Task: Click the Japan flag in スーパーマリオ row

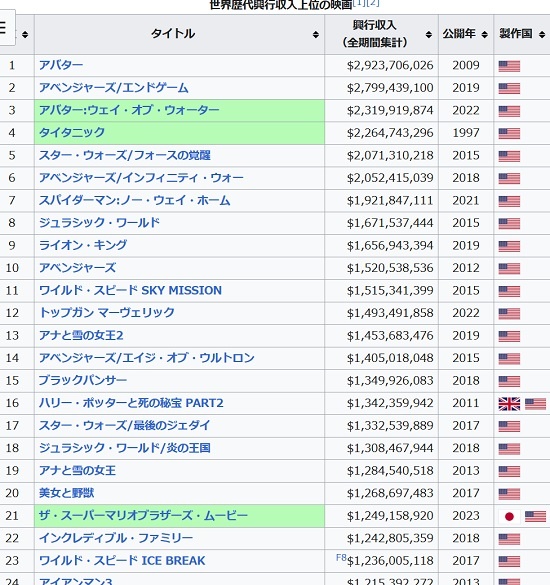Action: tap(509, 516)
